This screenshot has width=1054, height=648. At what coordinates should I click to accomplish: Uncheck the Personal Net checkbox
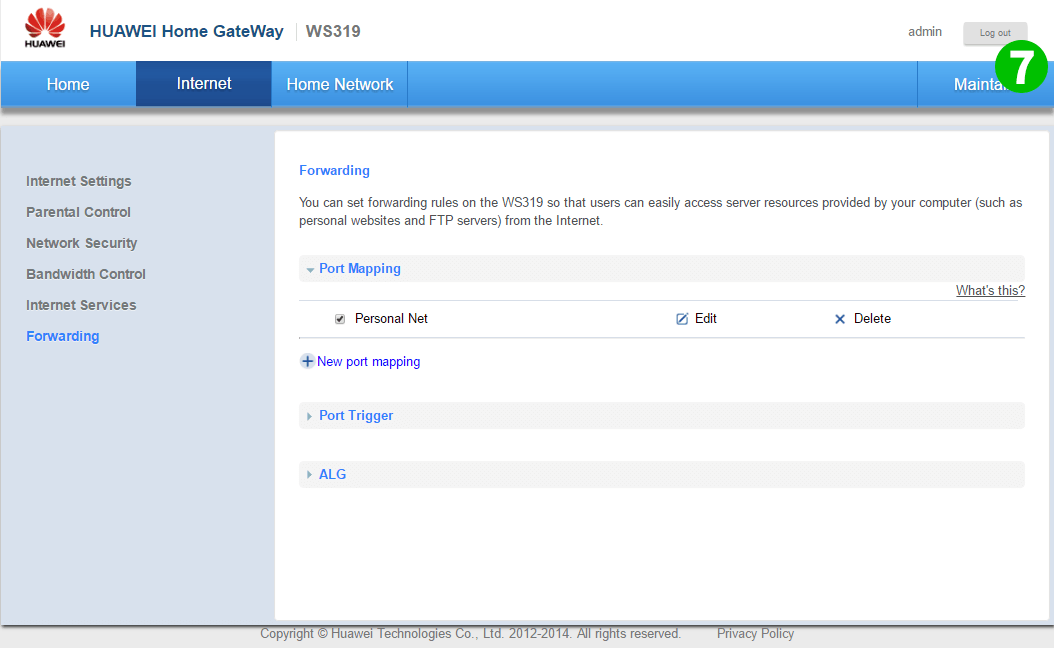pyautogui.click(x=340, y=319)
